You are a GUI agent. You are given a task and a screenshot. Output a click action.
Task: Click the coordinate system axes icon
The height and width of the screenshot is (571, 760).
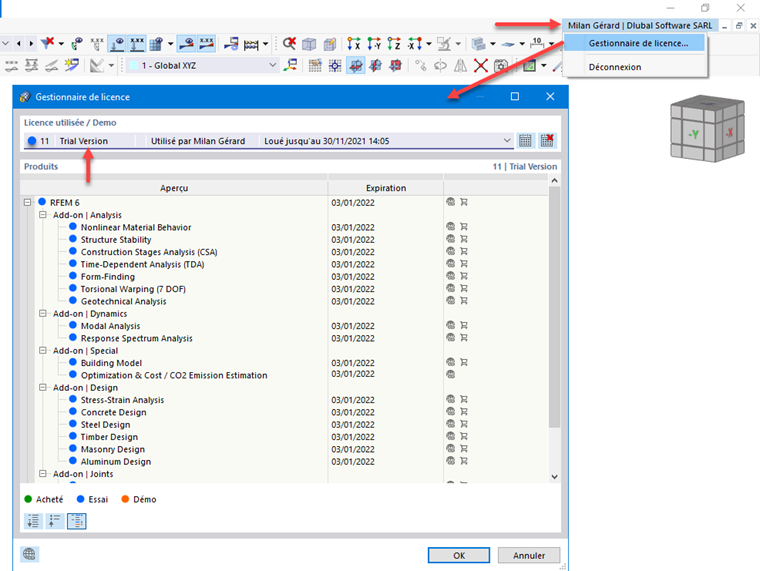pos(290,65)
